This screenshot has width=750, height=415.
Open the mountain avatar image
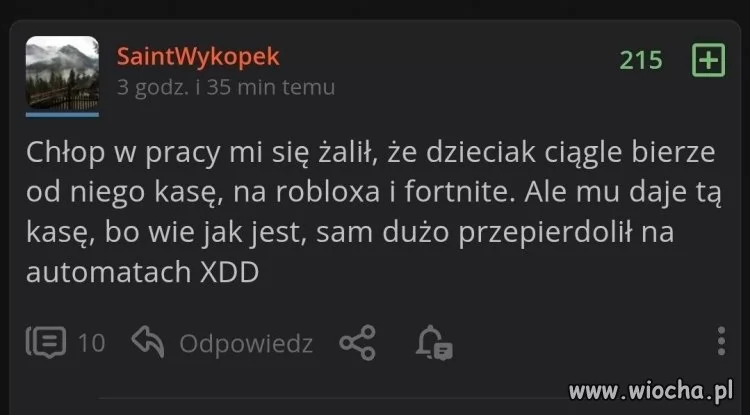click(62, 73)
